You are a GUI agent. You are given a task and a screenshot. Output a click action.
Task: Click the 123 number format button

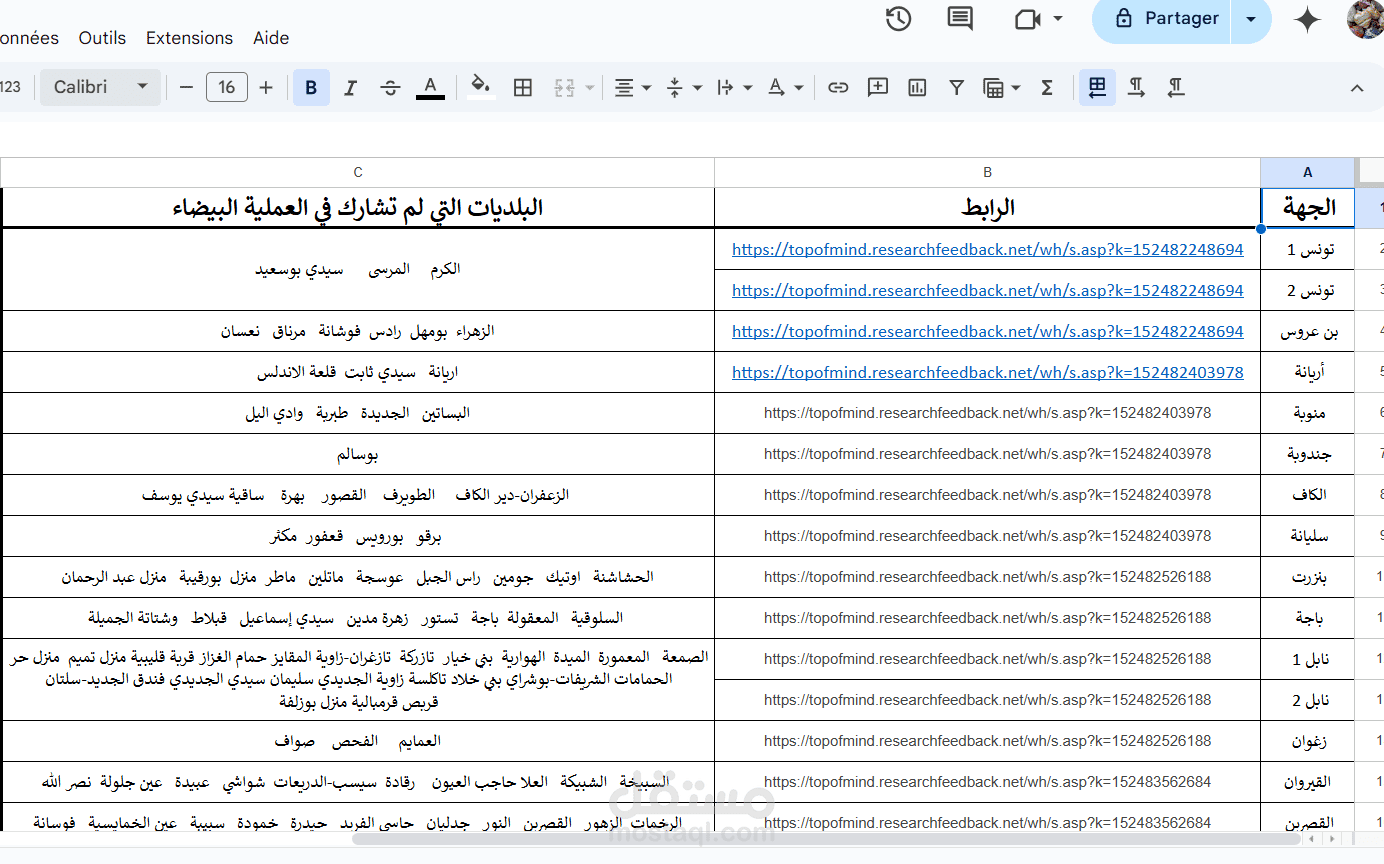point(10,87)
